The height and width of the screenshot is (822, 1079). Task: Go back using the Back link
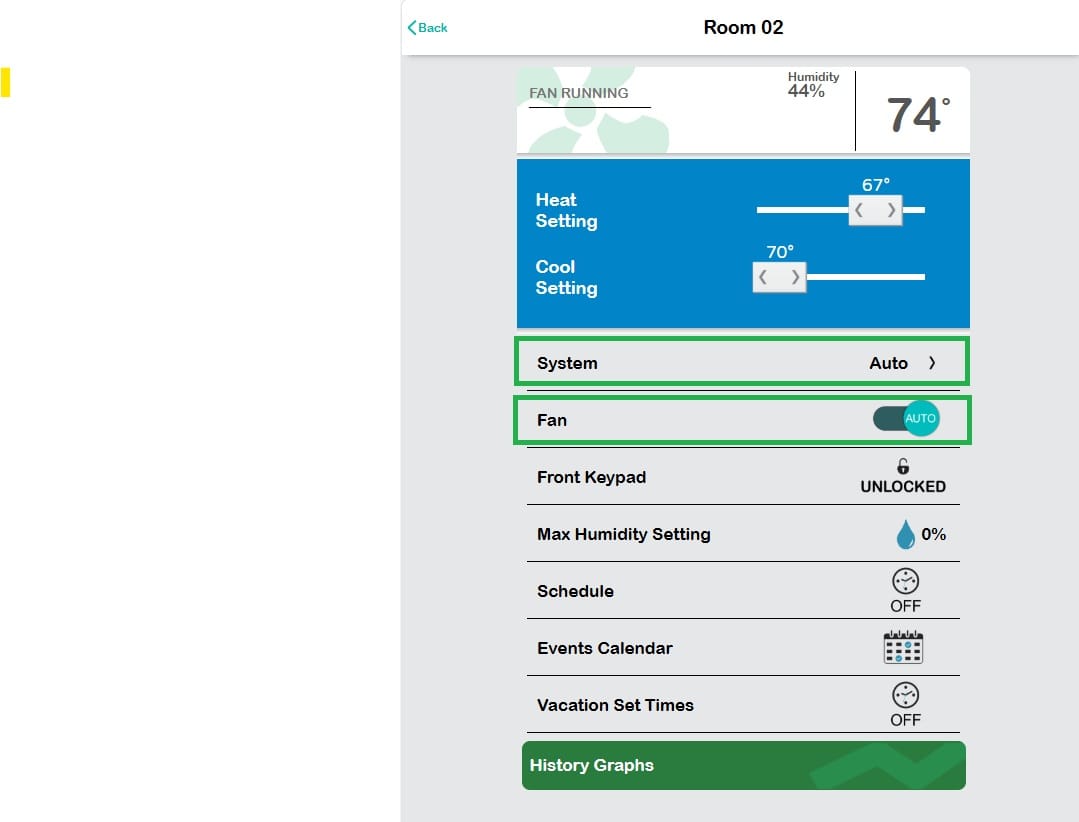pos(427,28)
